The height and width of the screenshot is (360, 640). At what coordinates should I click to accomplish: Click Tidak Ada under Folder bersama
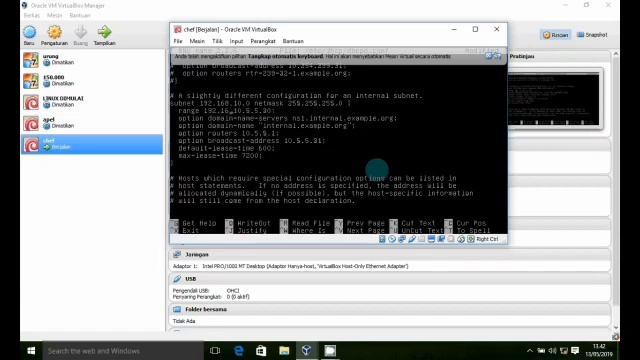184,321
